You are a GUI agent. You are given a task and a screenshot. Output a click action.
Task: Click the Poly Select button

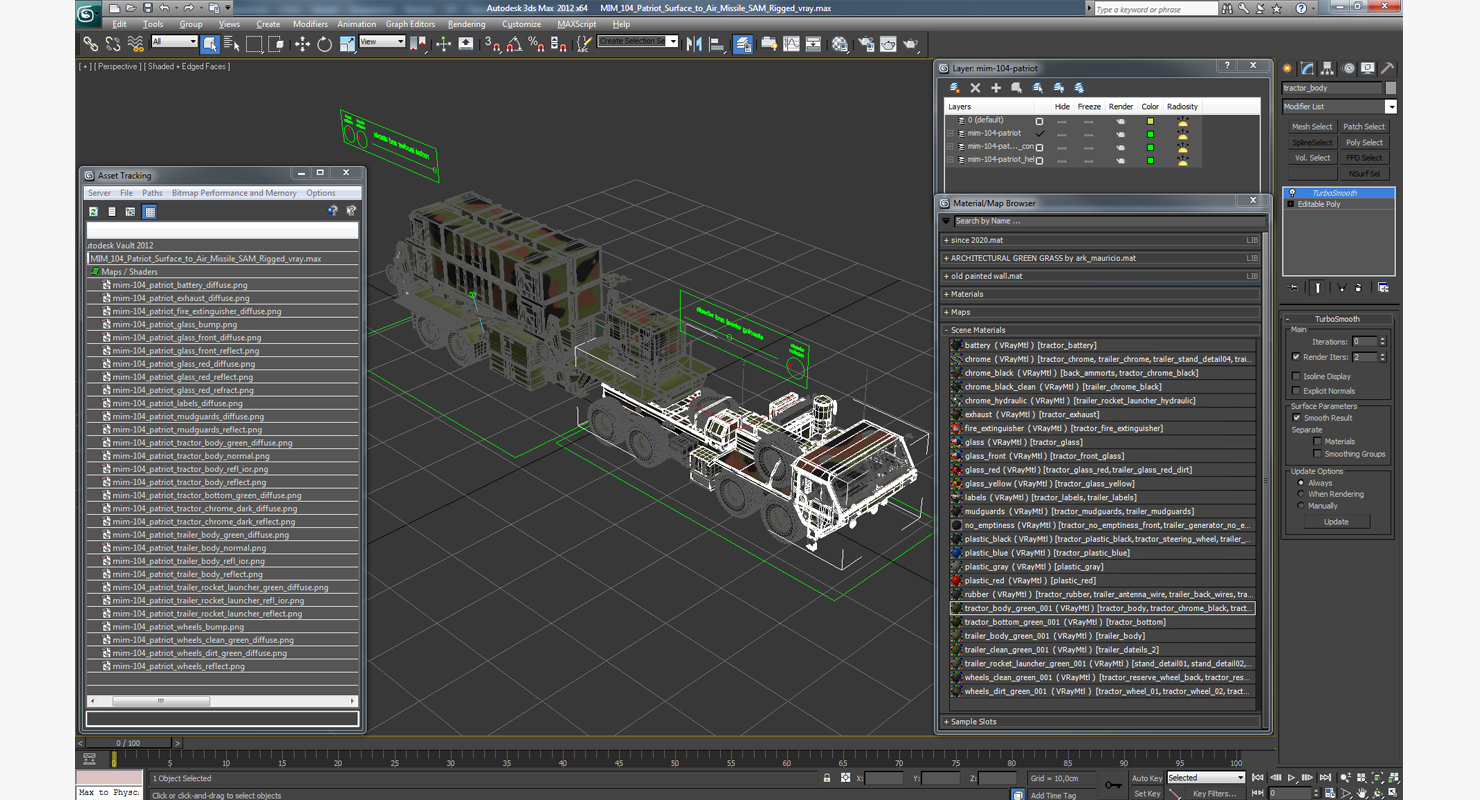pyautogui.click(x=1364, y=143)
